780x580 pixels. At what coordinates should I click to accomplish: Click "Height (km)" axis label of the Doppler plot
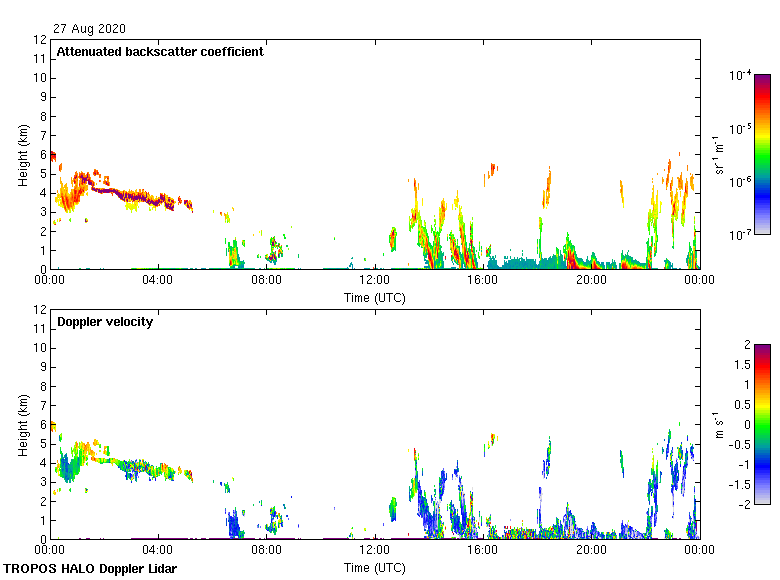[x=22, y=425]
